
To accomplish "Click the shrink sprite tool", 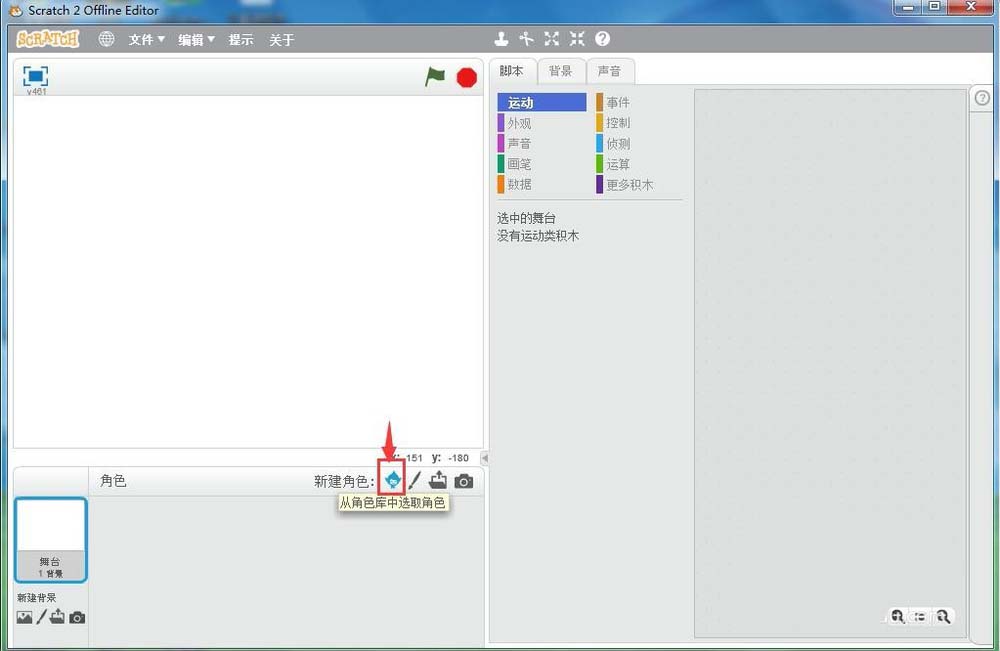I will tap(576, 38).
